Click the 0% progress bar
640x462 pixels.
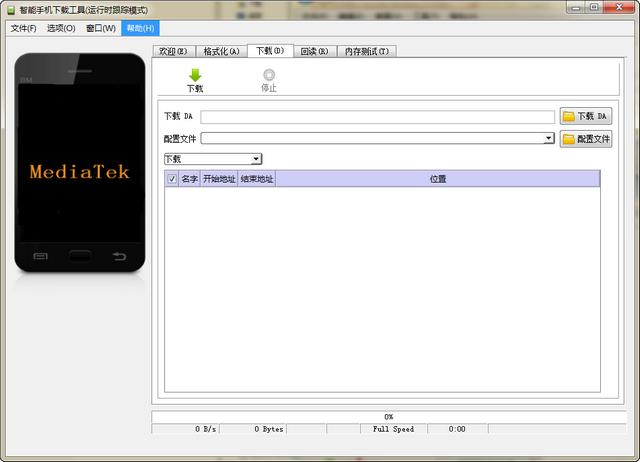click(388, 416)
